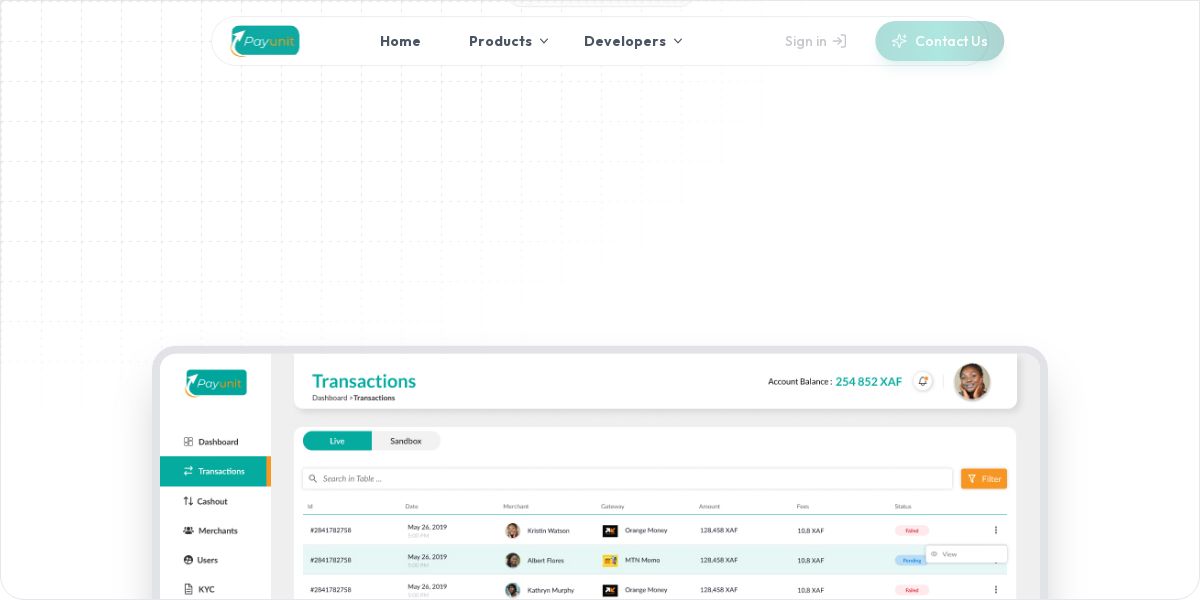Viewport: 1200px width, 600px height.
Task: Click the Search in Table field
Action: (x=627, y=479)
